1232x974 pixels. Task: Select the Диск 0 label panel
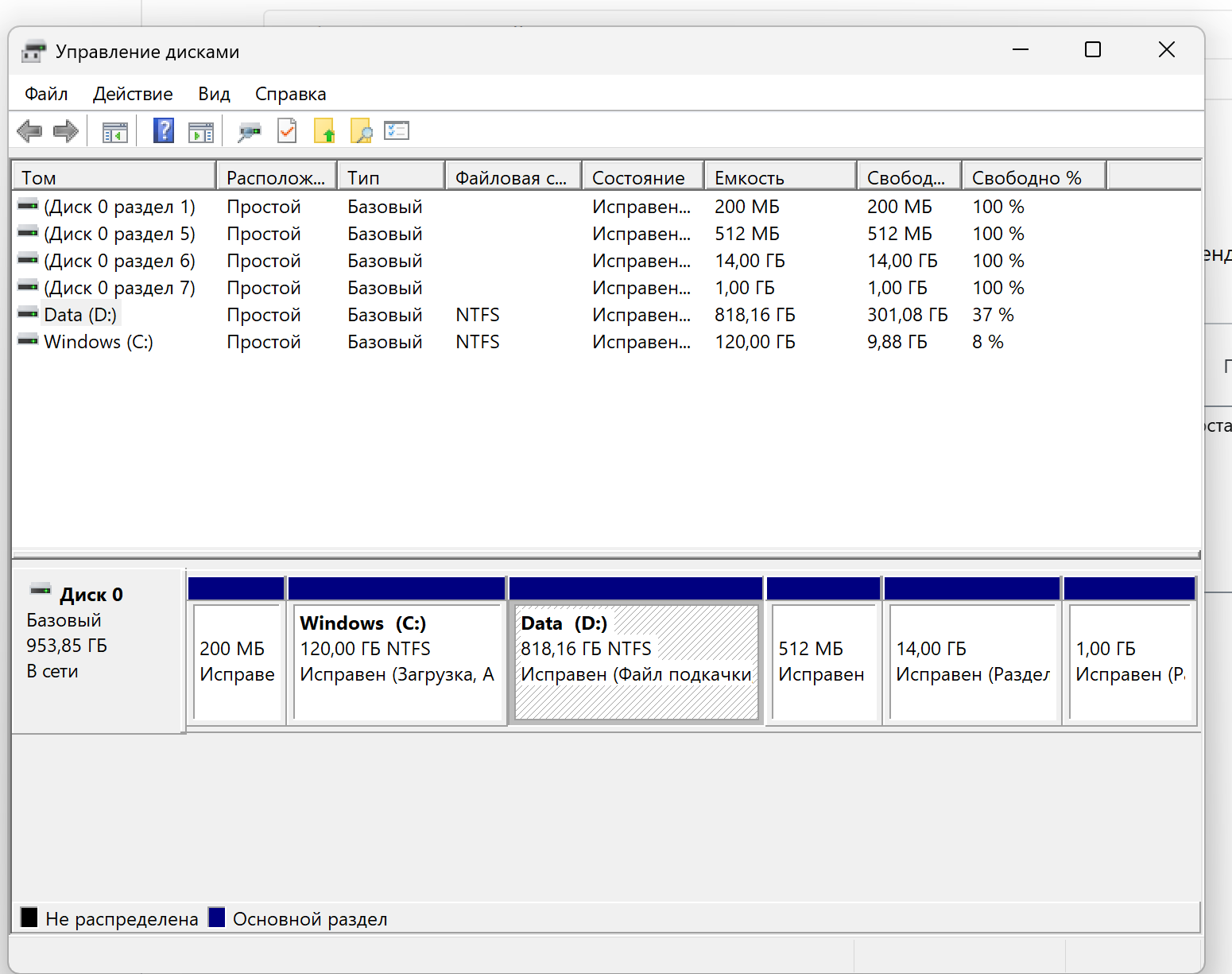pos(99,651)
